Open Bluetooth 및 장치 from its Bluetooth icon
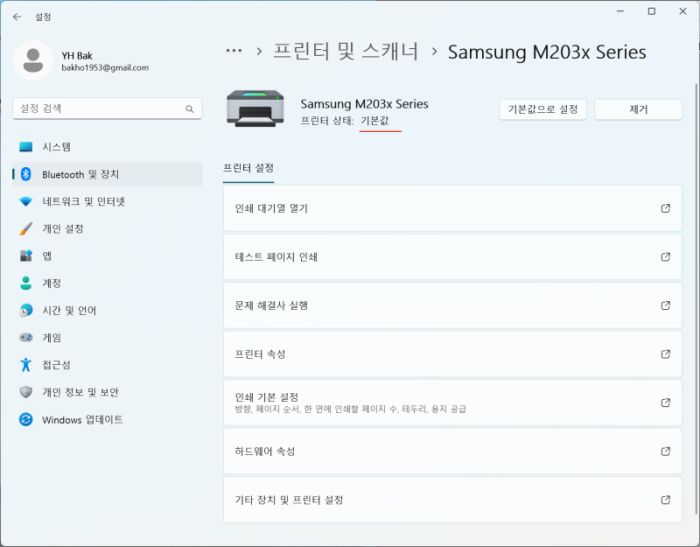The width and height of the screenshot is (700, 547). click(x=26, y=174)
